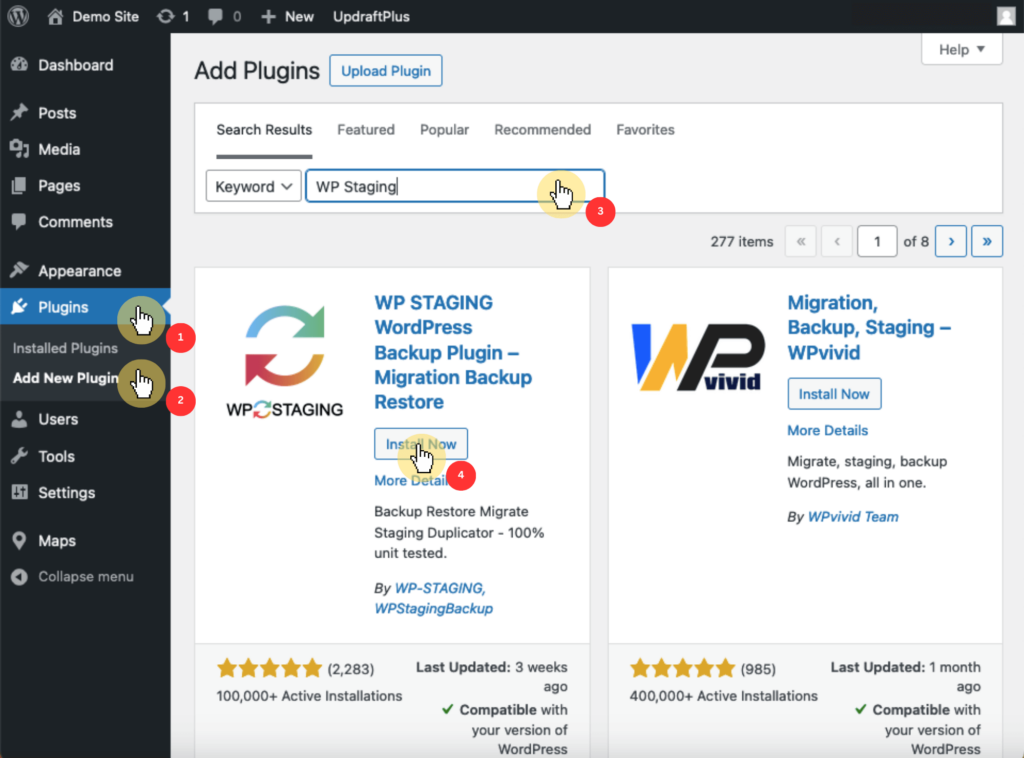Click the WPvivid plugin logo
Image resolution: width=1024 pixels, height=758 pixels.
[698, 357]
